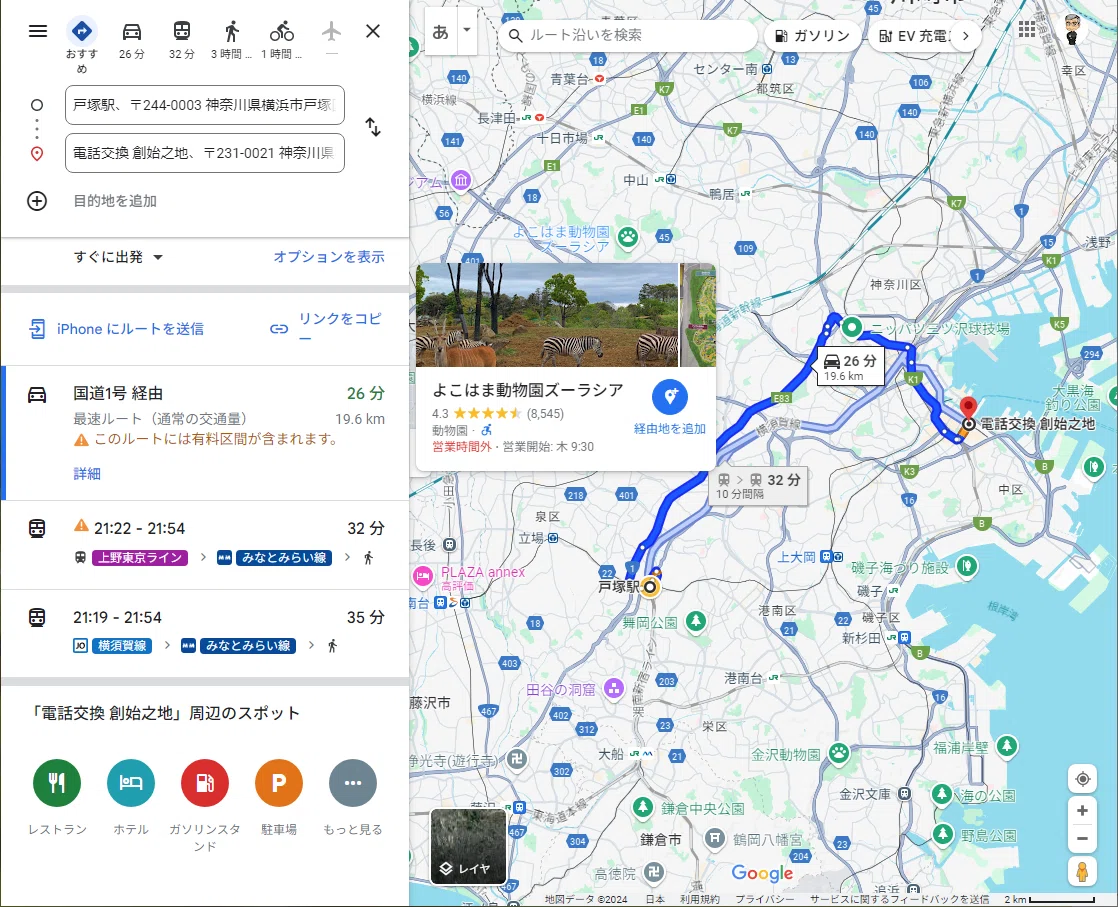
Task: Click the 戸塚駅 origin marker
Action: (x=650, y=587)
